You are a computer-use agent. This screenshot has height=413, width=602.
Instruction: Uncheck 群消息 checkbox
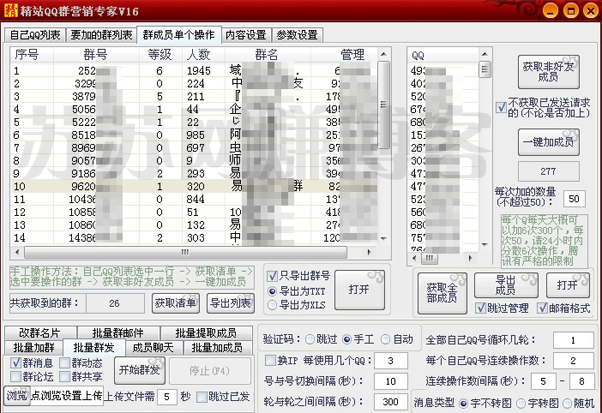click(16, 363)
